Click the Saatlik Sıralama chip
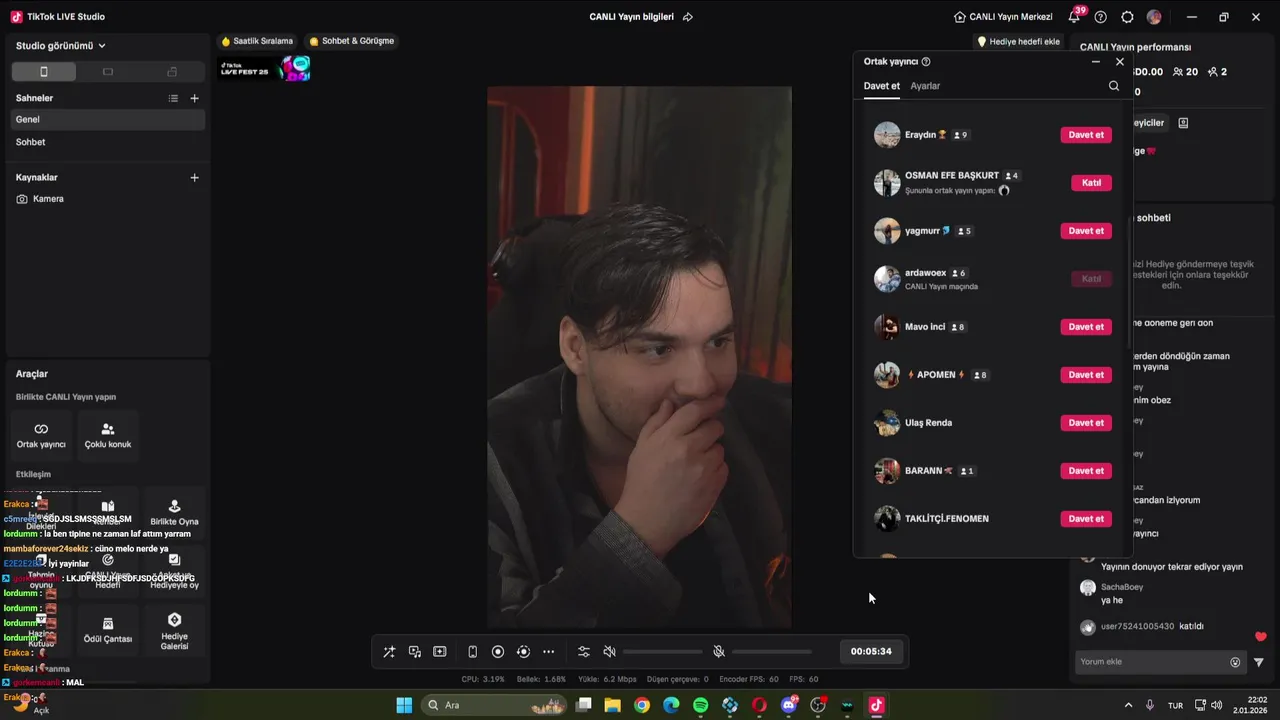The image size is (1280, 720). coord(258,41)
